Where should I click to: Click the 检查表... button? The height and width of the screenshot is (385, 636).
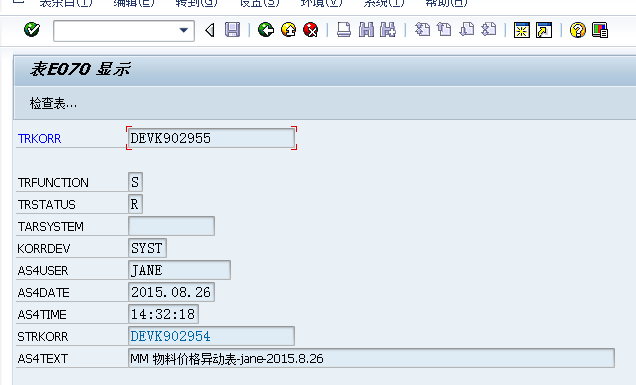(53, 104)
